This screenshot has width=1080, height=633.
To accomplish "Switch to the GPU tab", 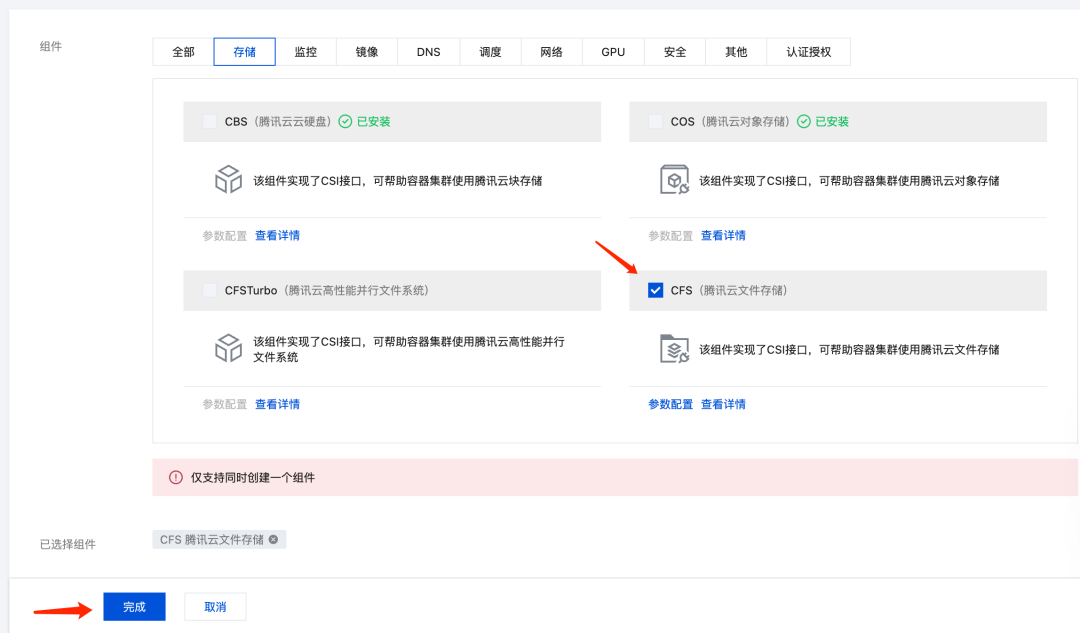I will click(613, 52).
